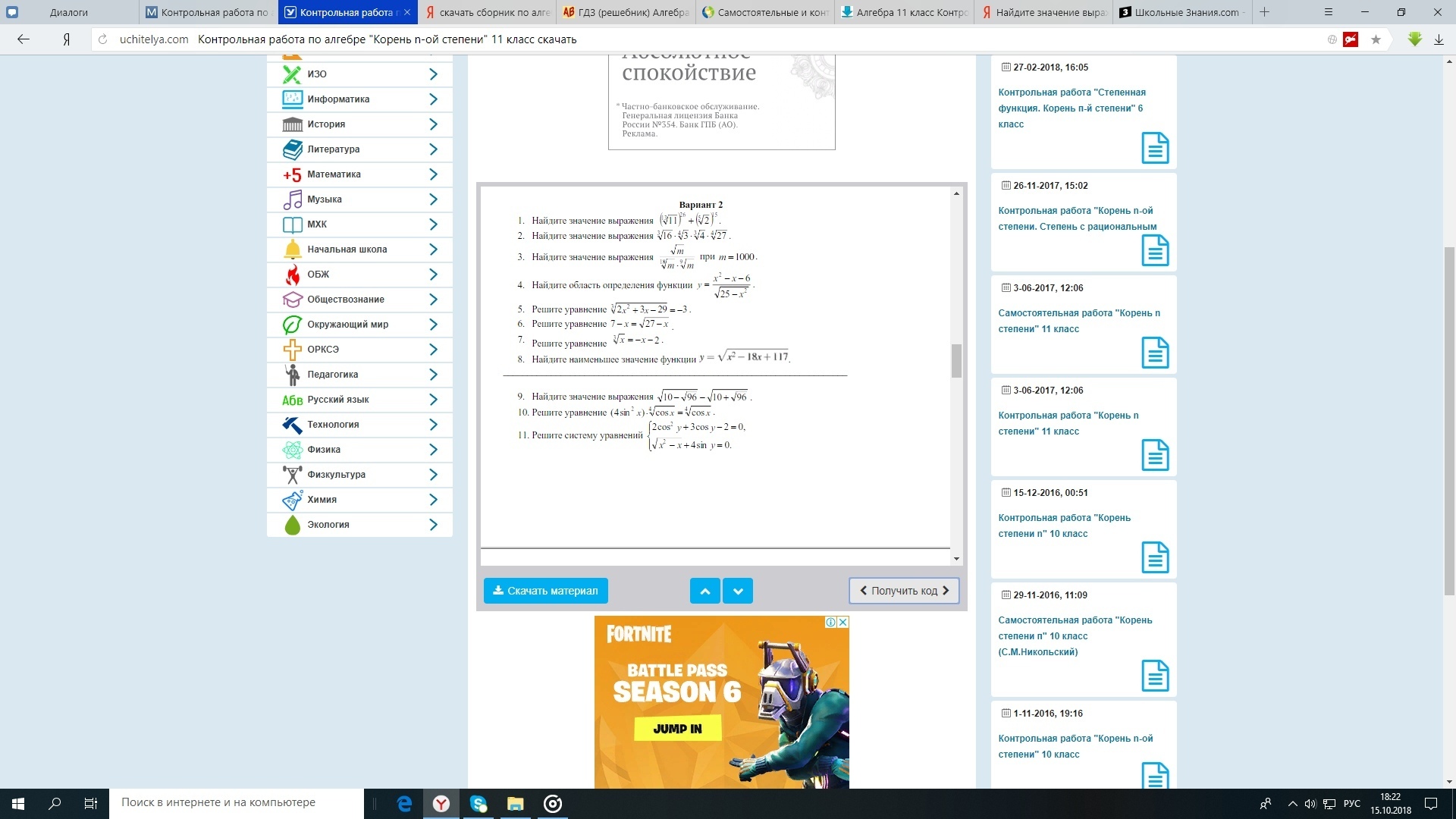Click the AdChoices close X on Fortnite ad
This screenshot has width=1456, height=819.
tap(843, 623)
